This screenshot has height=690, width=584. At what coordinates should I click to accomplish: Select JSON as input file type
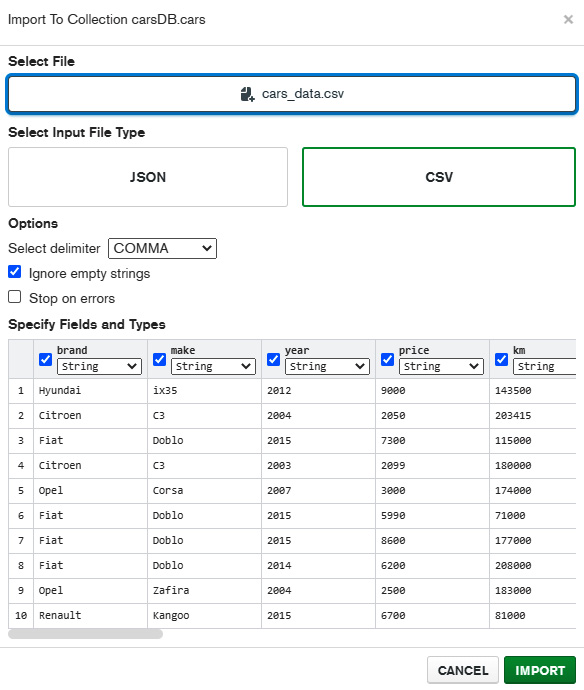pyautogui.click(x=148, y=177)
